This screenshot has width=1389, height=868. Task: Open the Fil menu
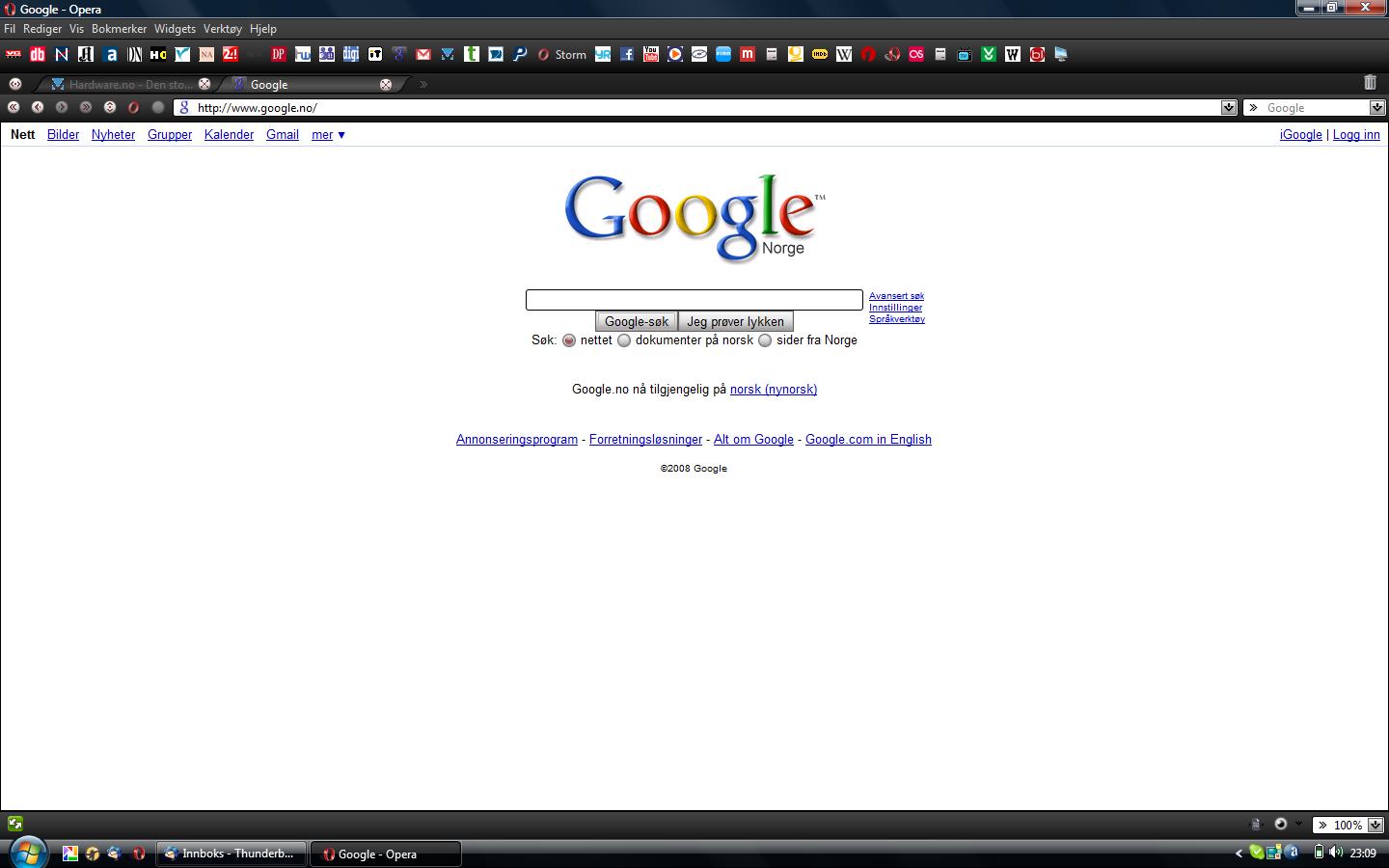(10, 29)
